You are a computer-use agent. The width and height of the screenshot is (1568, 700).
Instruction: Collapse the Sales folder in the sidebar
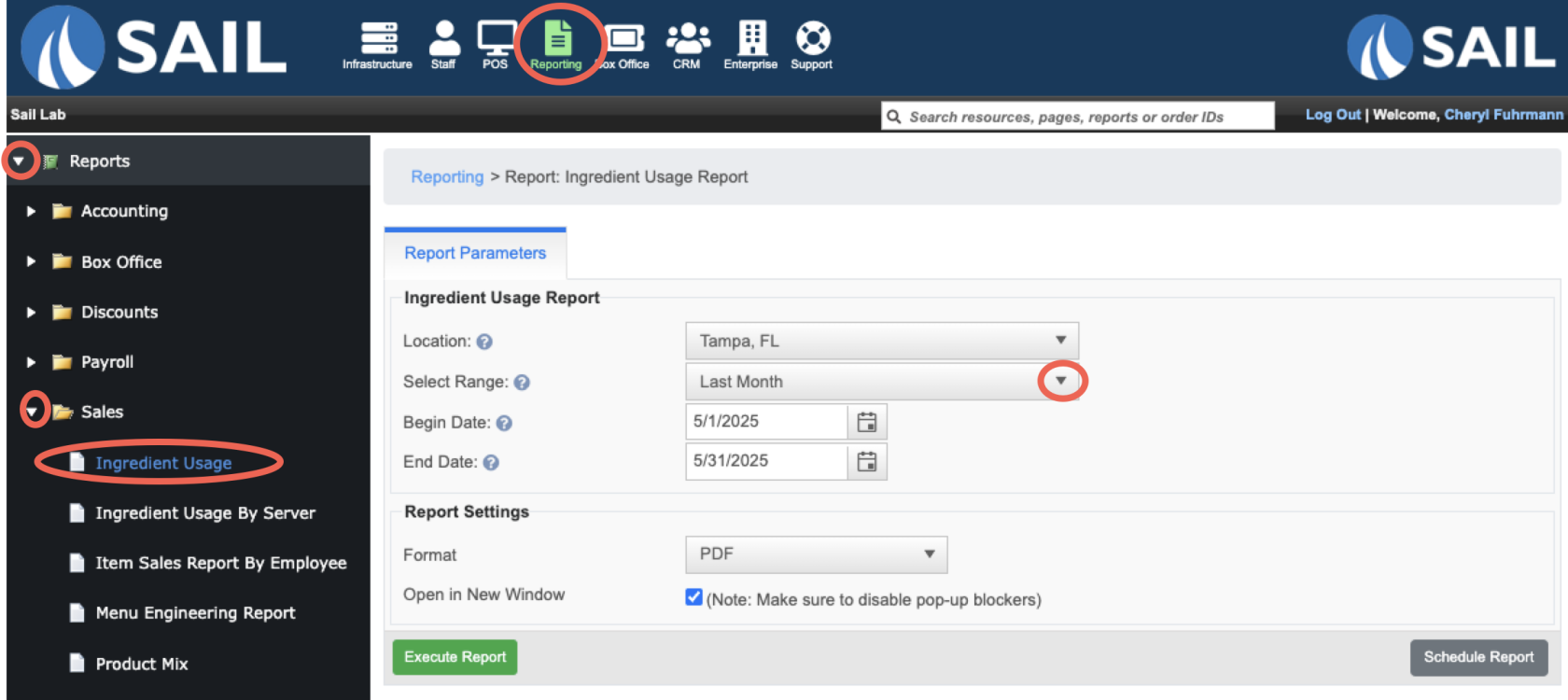[x=34, y=412]
